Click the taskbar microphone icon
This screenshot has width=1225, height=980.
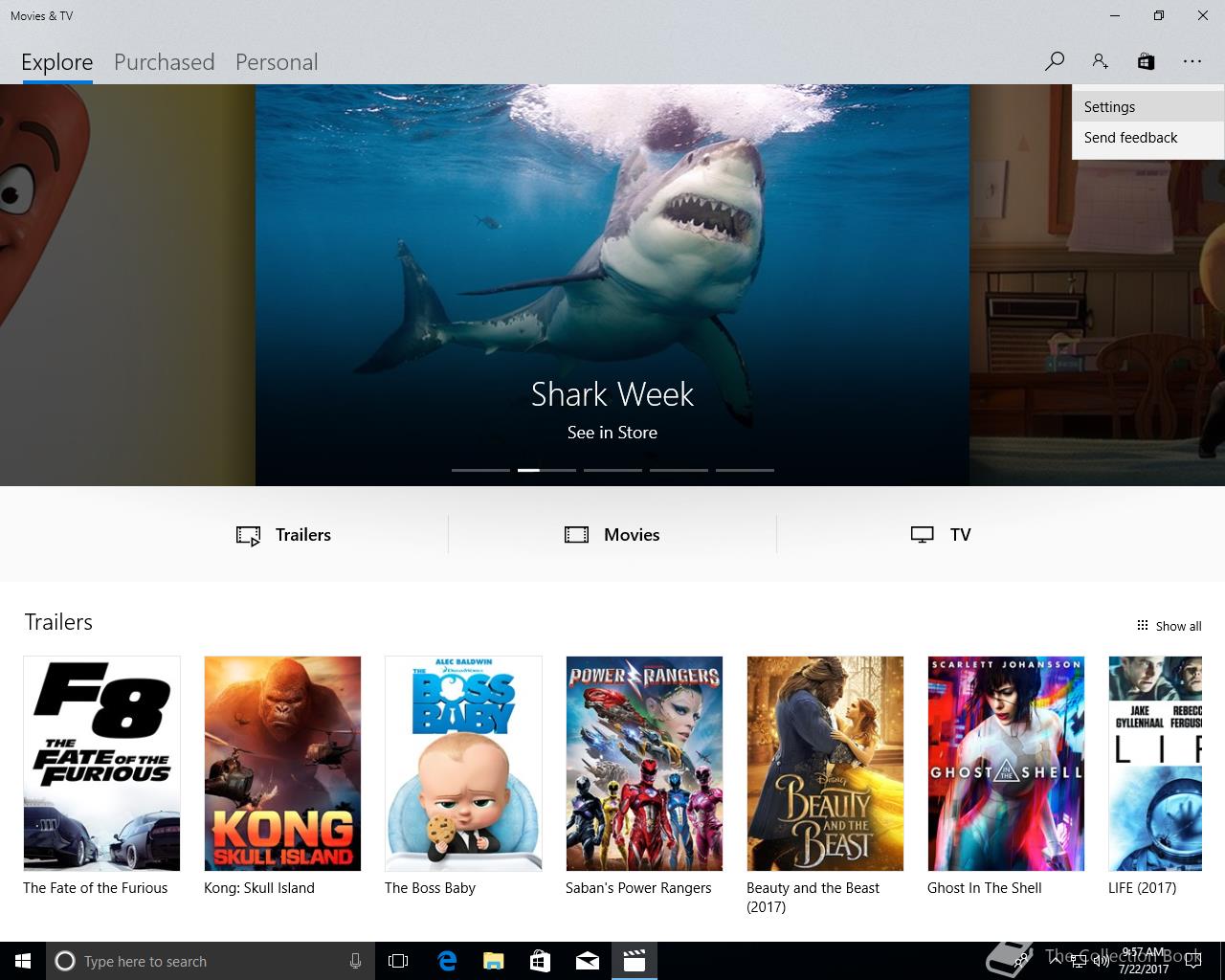[355, 961]
